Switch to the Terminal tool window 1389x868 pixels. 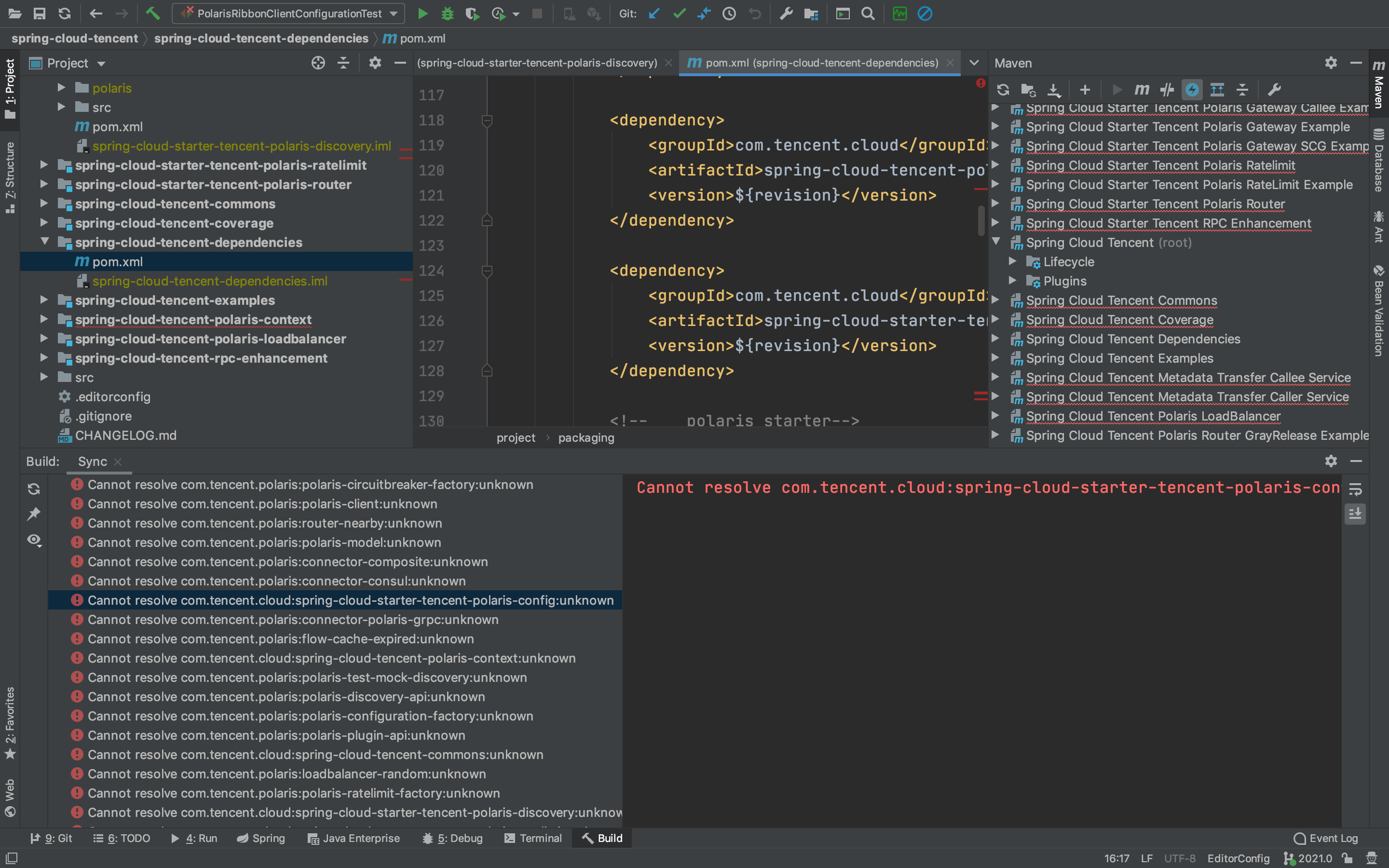pos(532,838)
